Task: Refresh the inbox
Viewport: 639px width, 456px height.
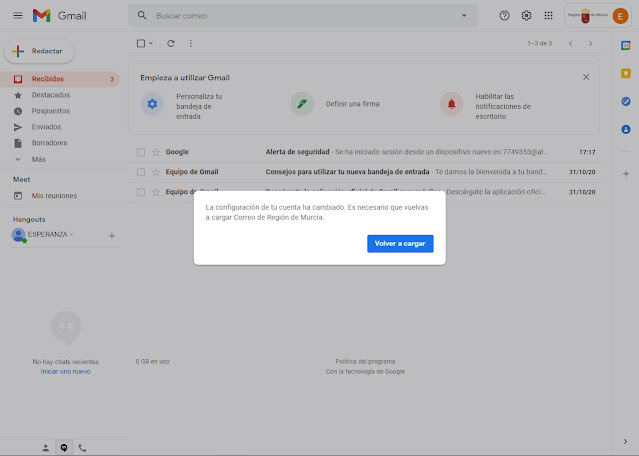Action: coord(171,43)
